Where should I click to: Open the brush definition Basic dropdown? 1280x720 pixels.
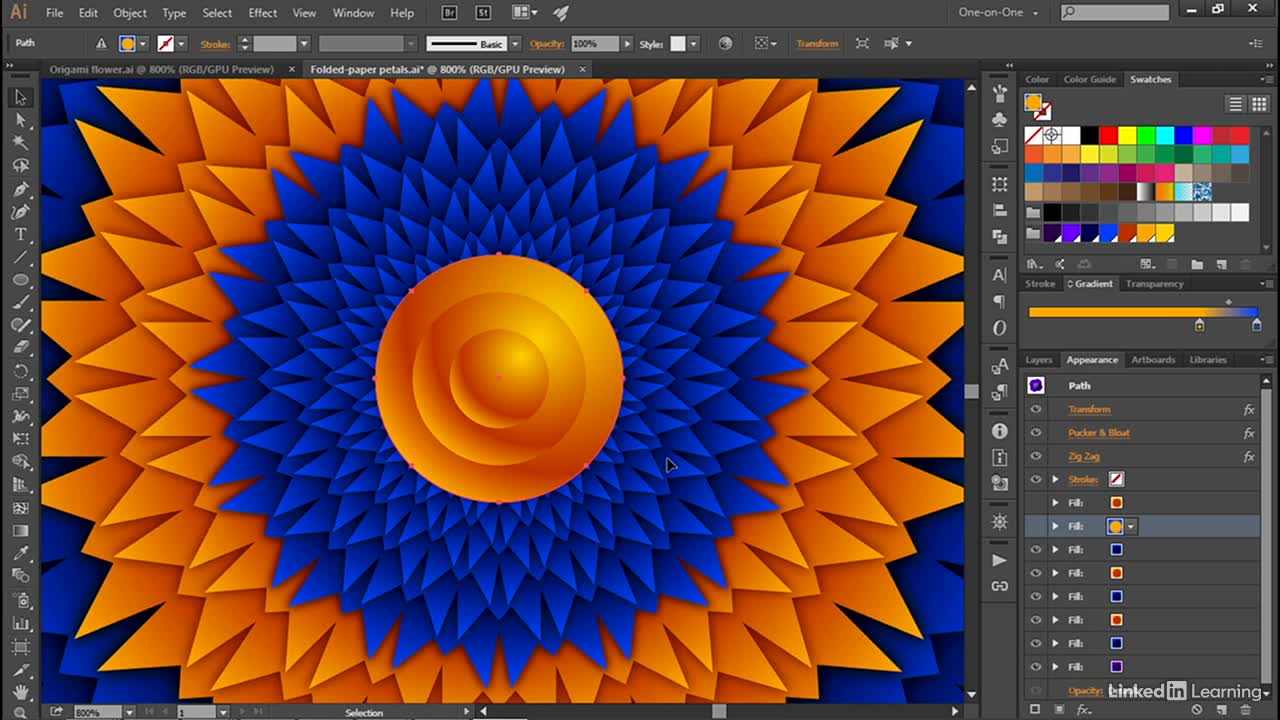(x=515, y=44)
